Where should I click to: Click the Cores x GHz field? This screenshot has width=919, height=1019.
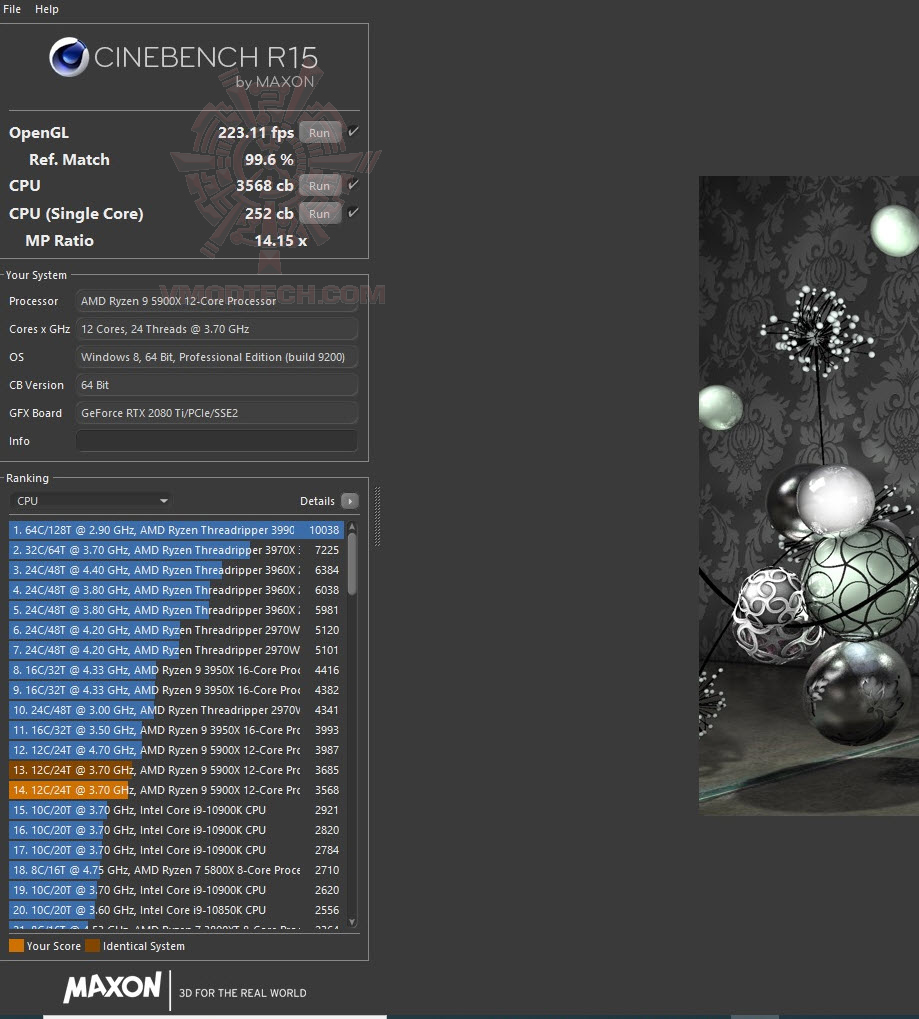point(216,329)
